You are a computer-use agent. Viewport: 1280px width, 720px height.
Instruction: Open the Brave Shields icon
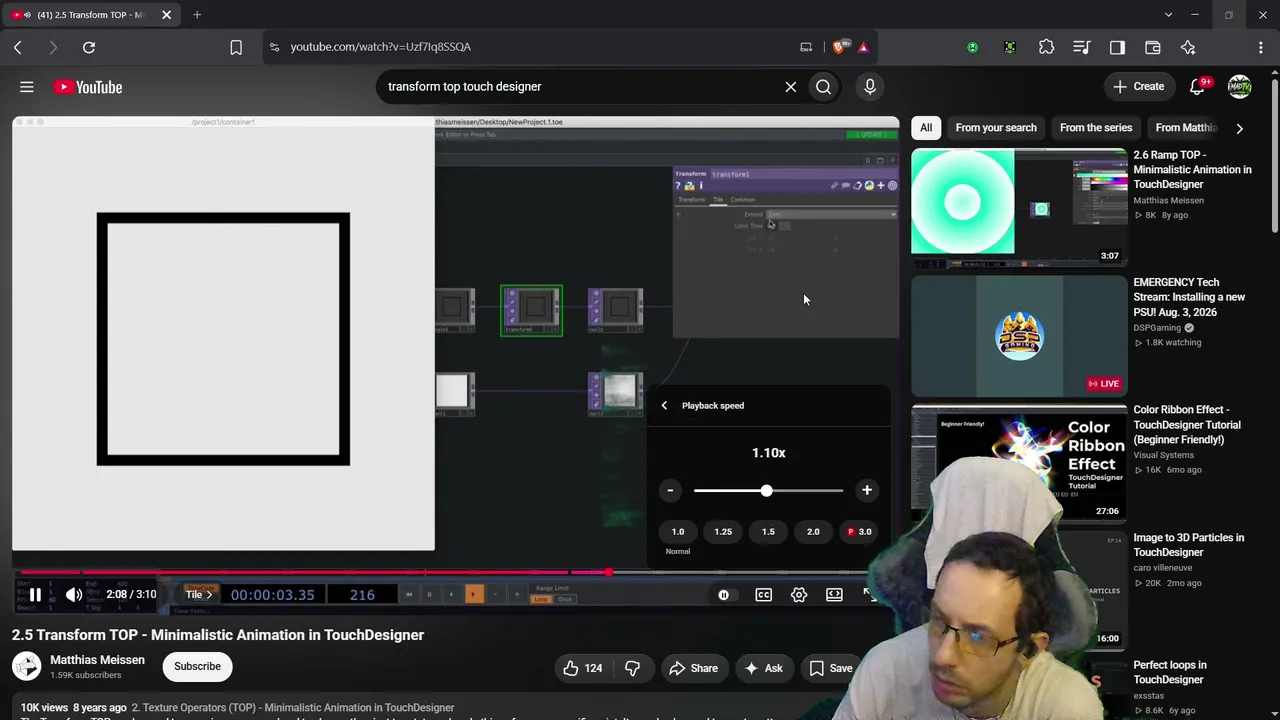pos(841,47)
